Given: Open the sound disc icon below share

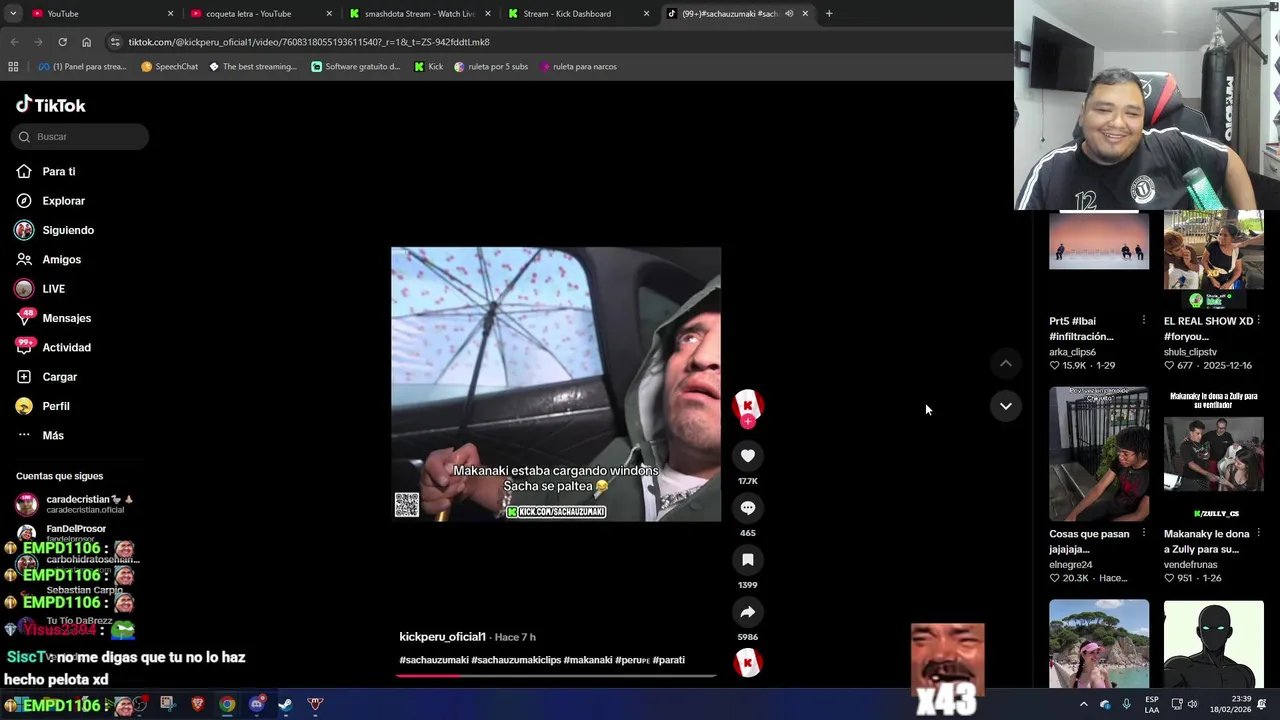Looking at the screenshot, I should click(x=747, y=663).
